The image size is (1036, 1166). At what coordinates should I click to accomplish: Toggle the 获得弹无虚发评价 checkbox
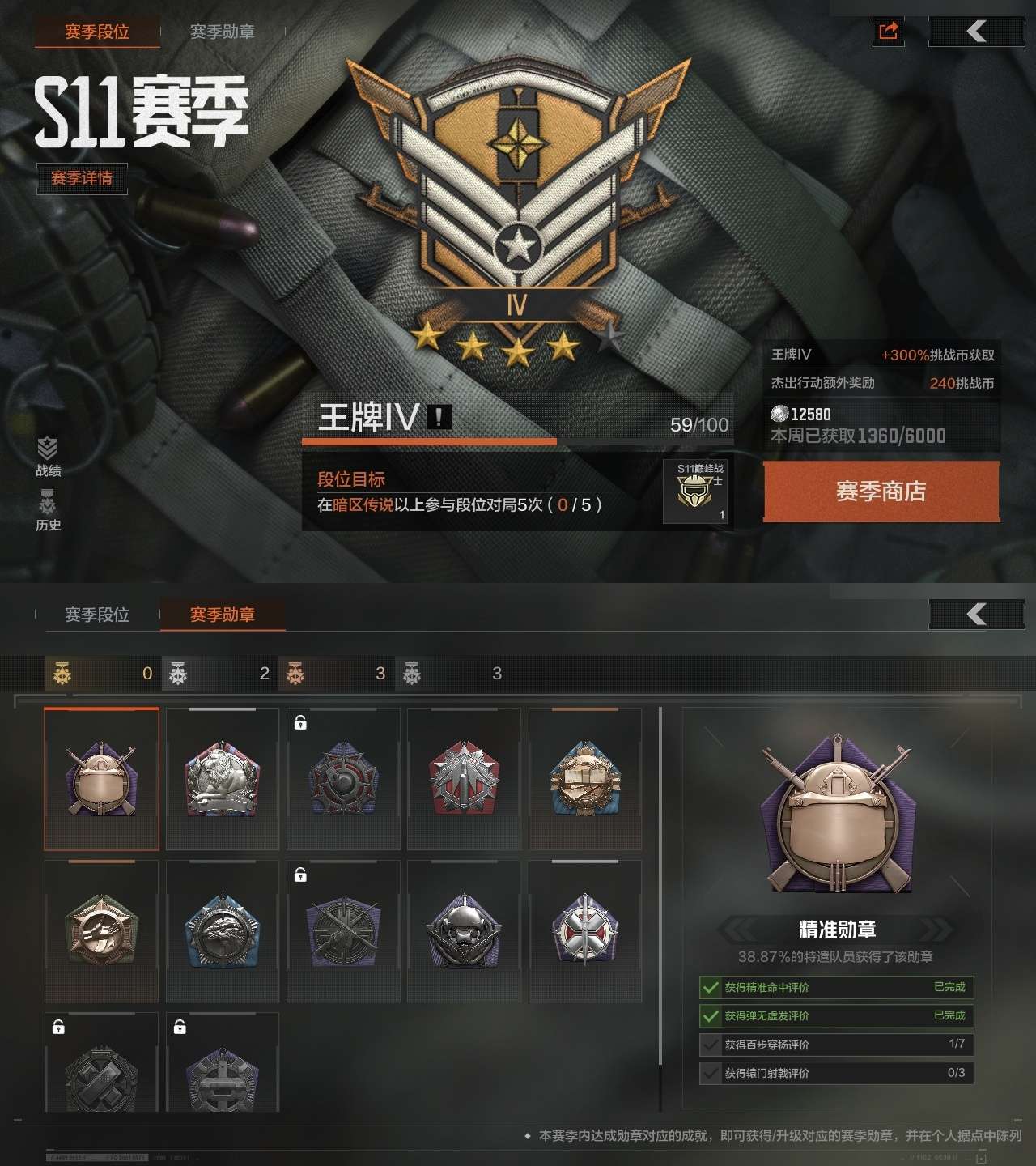pos(711,1016)
